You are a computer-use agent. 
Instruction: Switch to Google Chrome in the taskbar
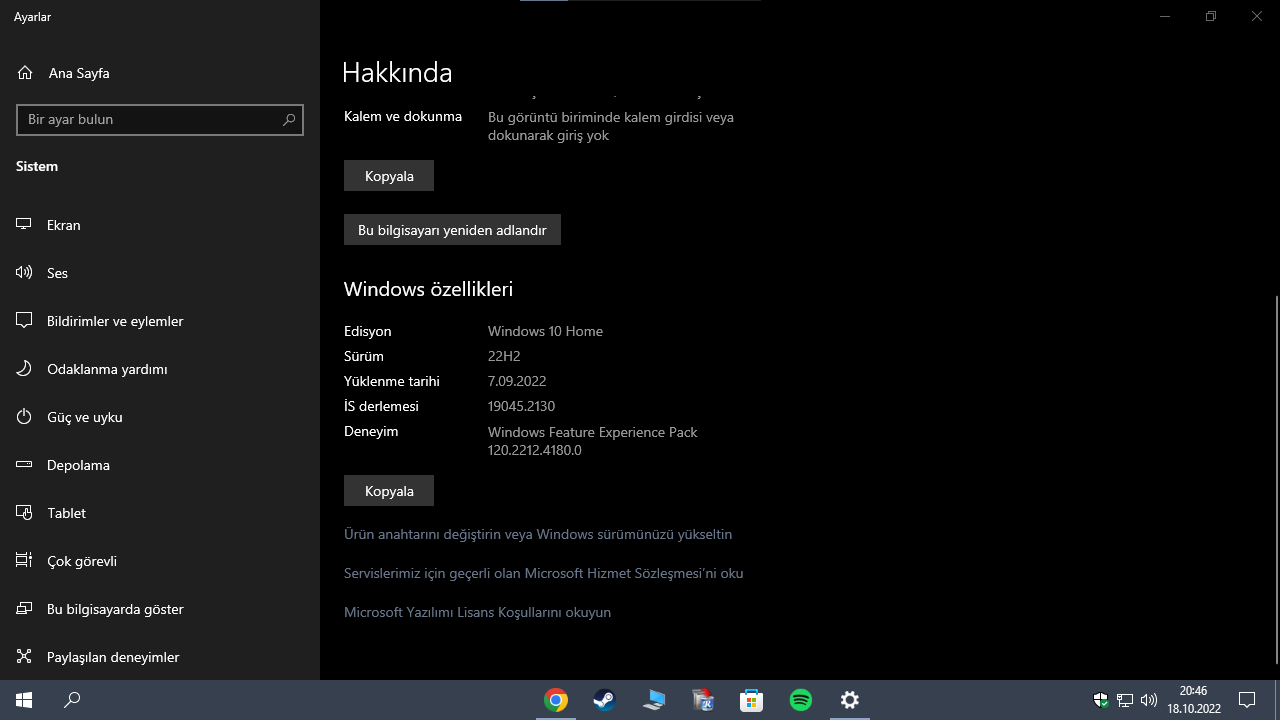pos(556,700)
